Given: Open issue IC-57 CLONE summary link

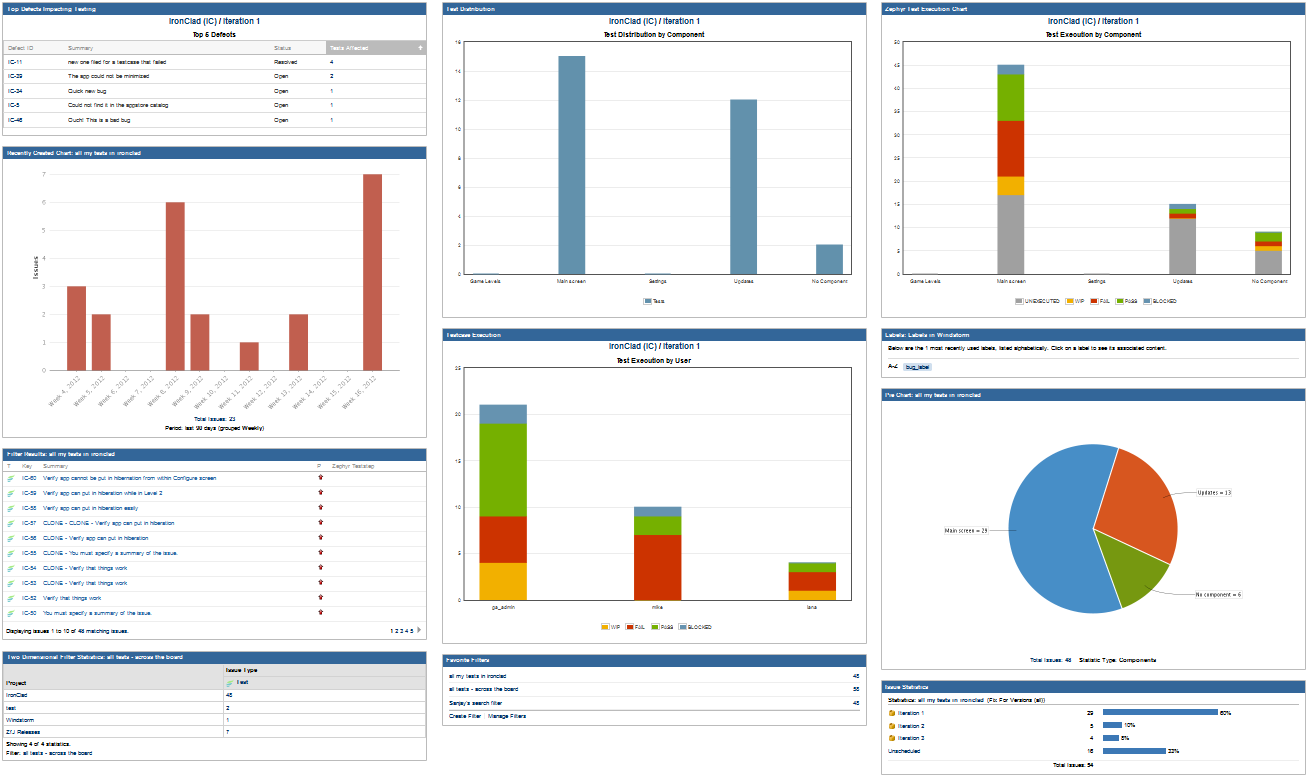Looking at the screenshot, I should (x=110, y=523).
